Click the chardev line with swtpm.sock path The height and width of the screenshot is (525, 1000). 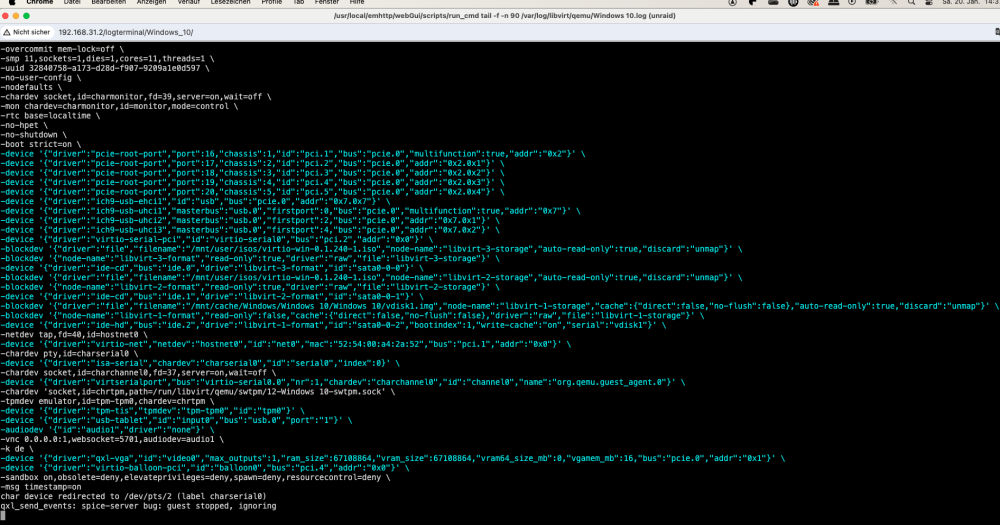pos(198,392)
